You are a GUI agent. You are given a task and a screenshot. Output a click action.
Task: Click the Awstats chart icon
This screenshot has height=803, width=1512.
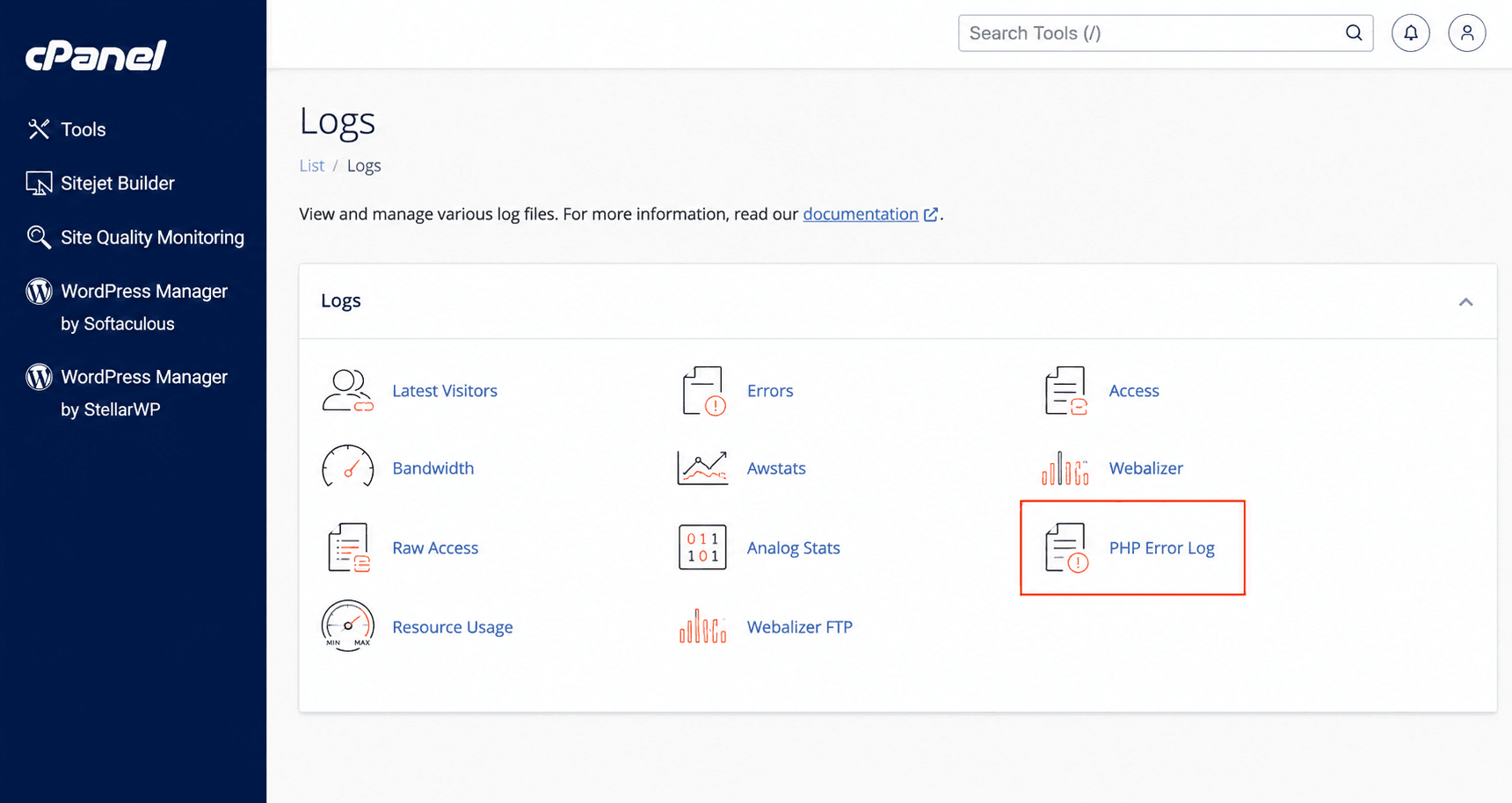click(x=702, y=467)
